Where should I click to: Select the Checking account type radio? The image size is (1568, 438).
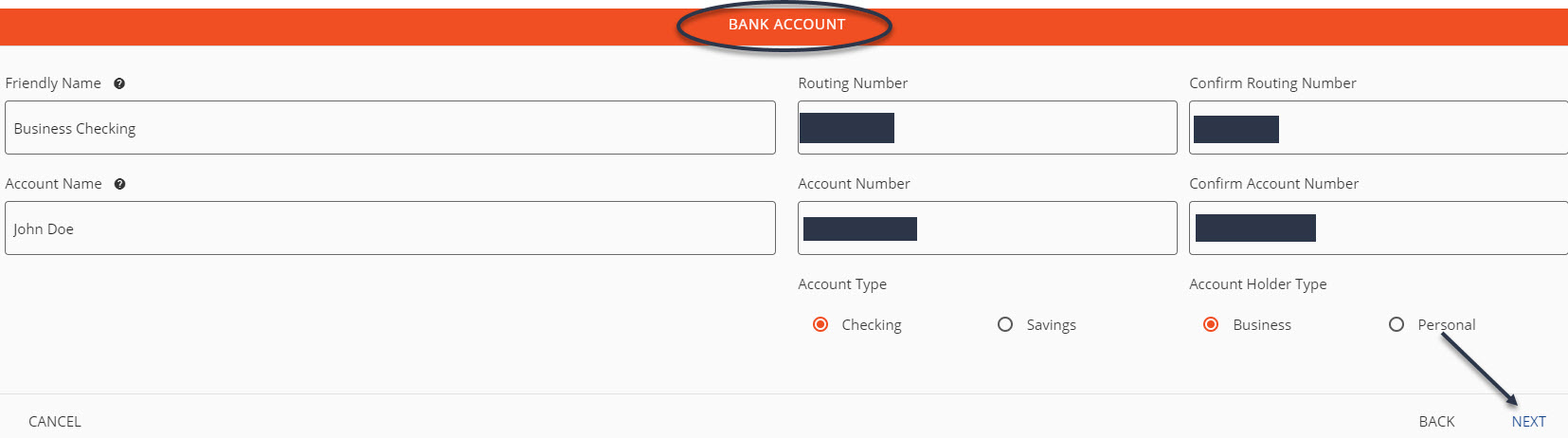click(820, 324)
